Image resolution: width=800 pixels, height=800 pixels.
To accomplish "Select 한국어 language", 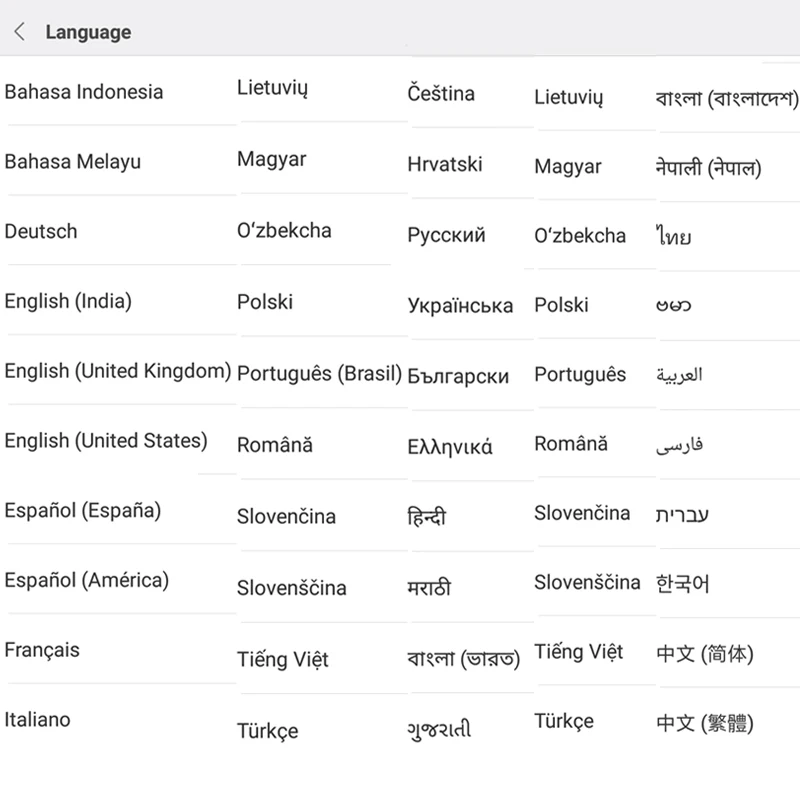I will click(682, 584).
